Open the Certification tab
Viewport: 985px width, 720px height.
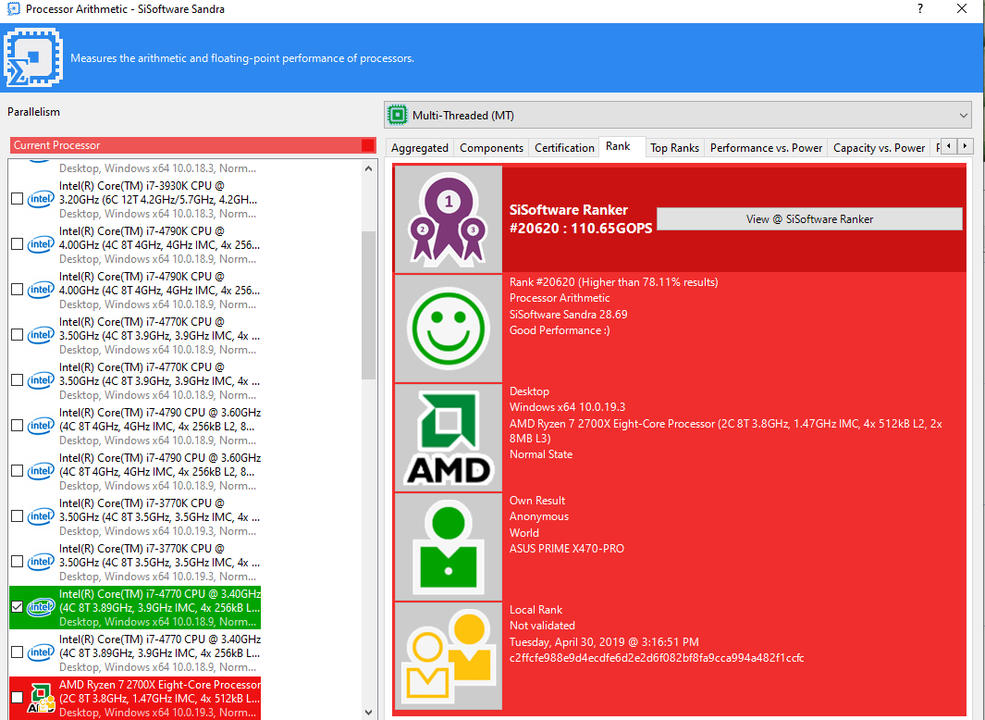pos(564,148)
